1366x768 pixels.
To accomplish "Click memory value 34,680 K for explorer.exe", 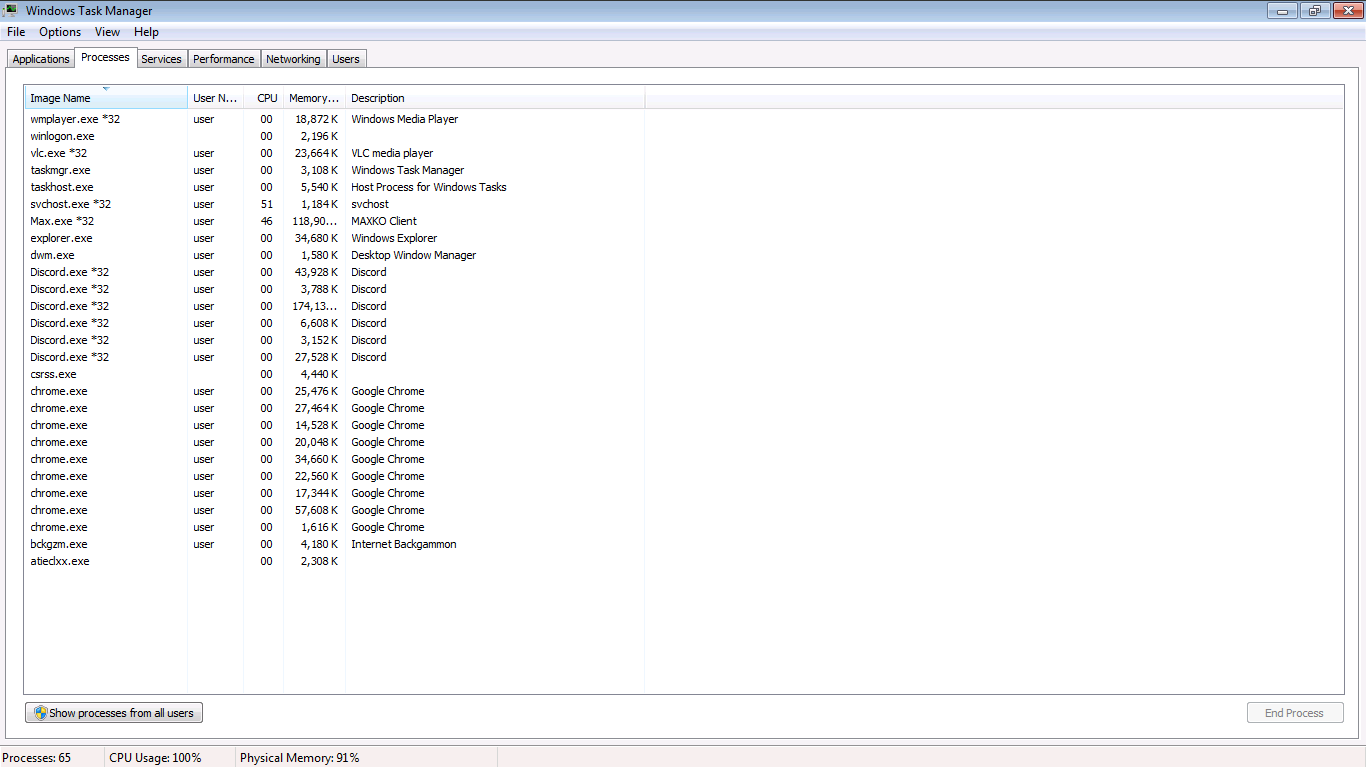I will pos(316,238).
